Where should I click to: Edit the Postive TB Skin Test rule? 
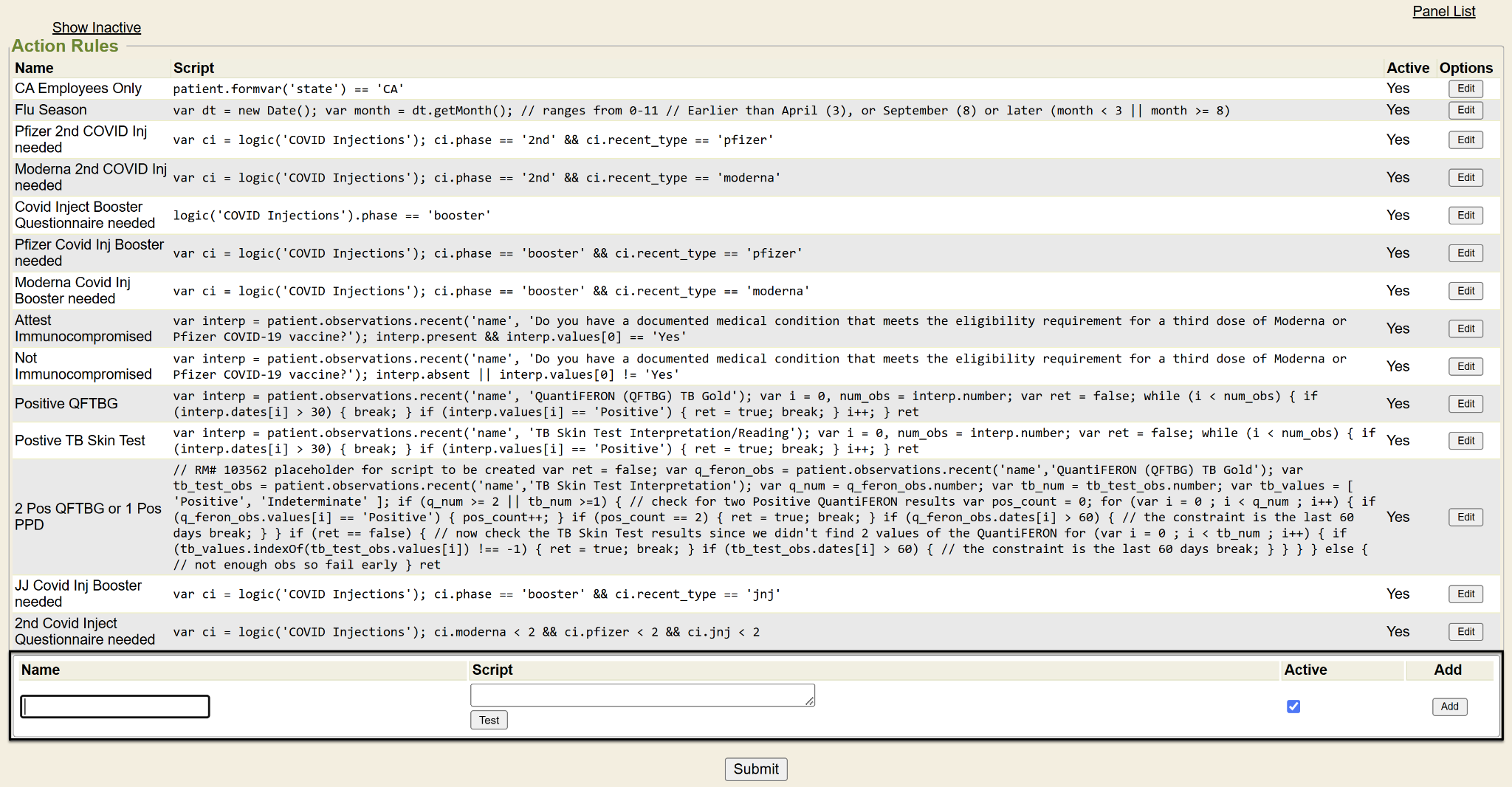[x=1465, y=441]
